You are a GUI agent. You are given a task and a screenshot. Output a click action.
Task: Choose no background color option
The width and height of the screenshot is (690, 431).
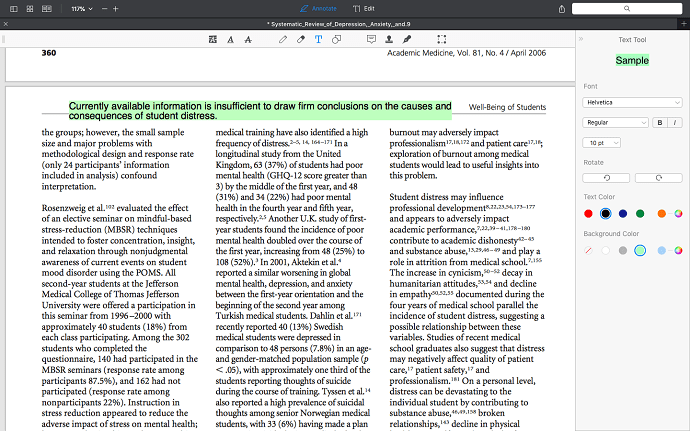coord(588,250)
